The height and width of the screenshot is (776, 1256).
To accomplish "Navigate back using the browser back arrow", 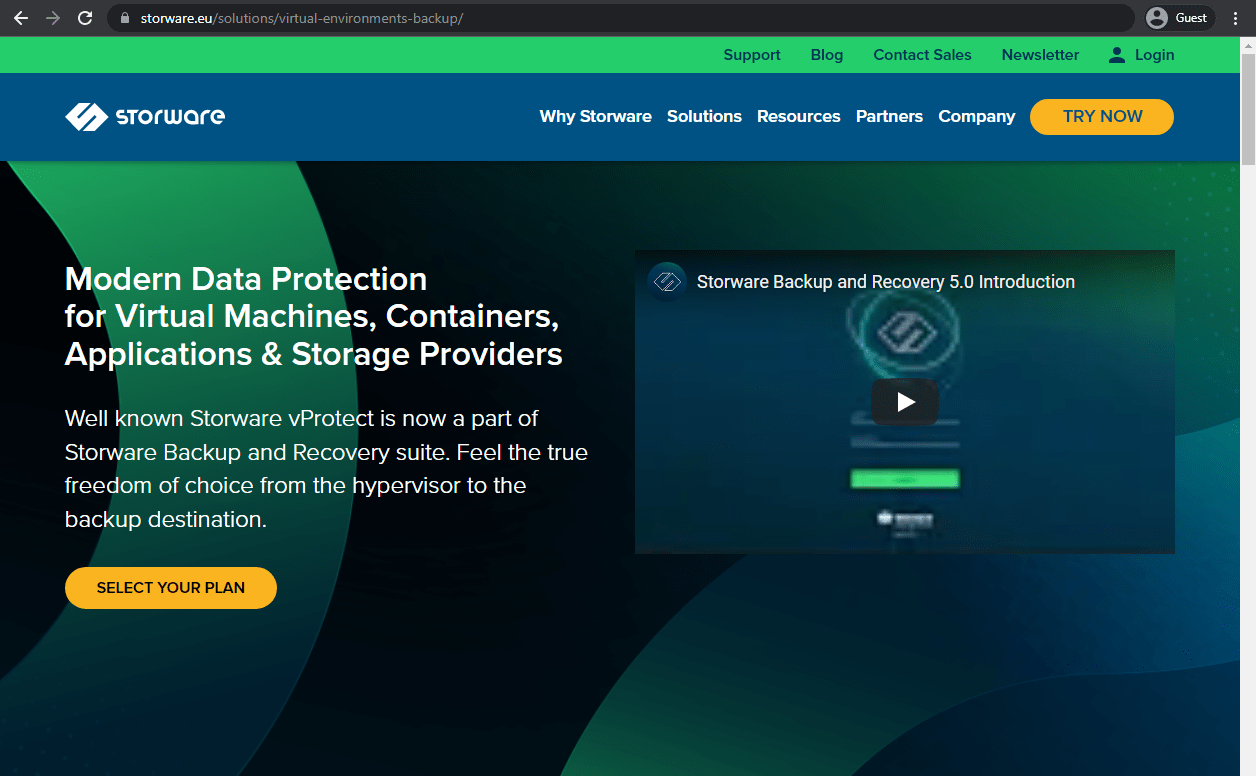I will (20, 17).
